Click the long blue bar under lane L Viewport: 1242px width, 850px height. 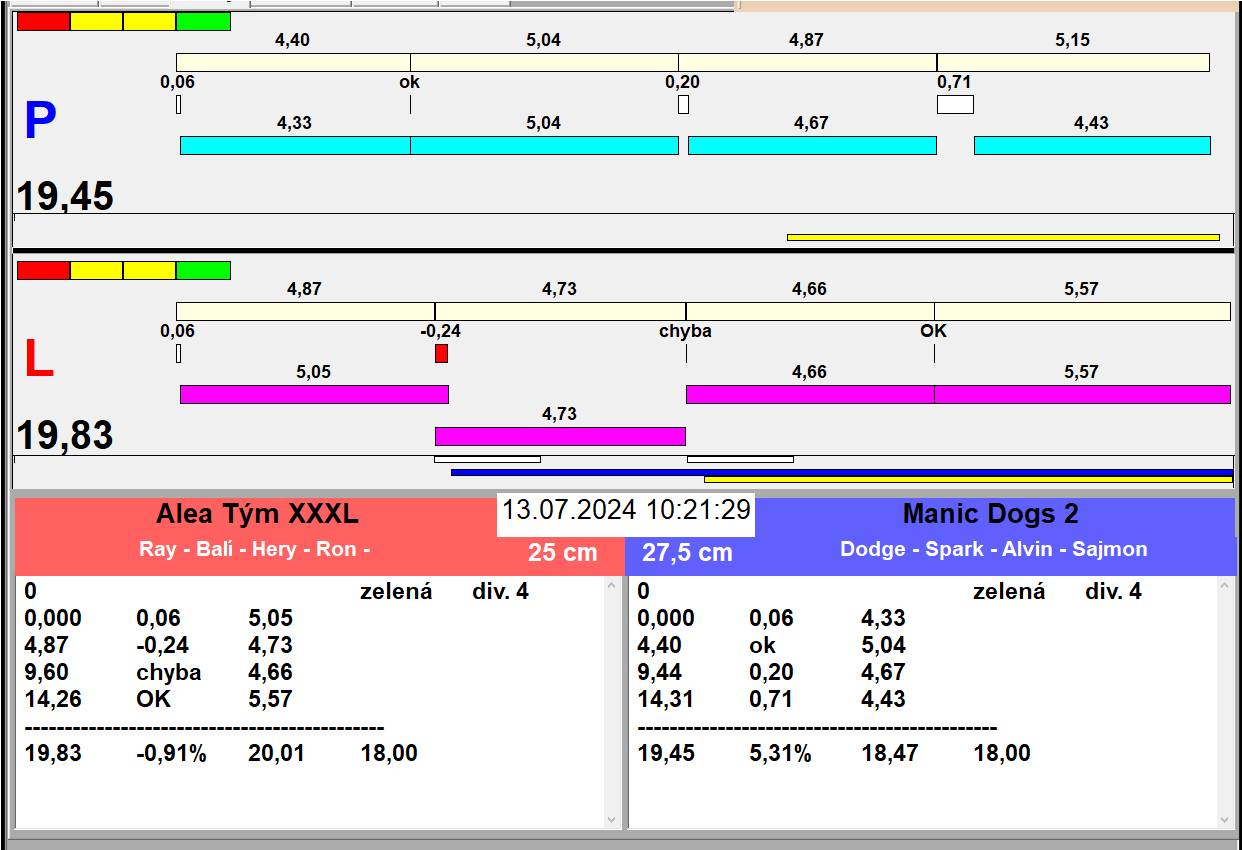pyautogui.click(x=841, y=472)
